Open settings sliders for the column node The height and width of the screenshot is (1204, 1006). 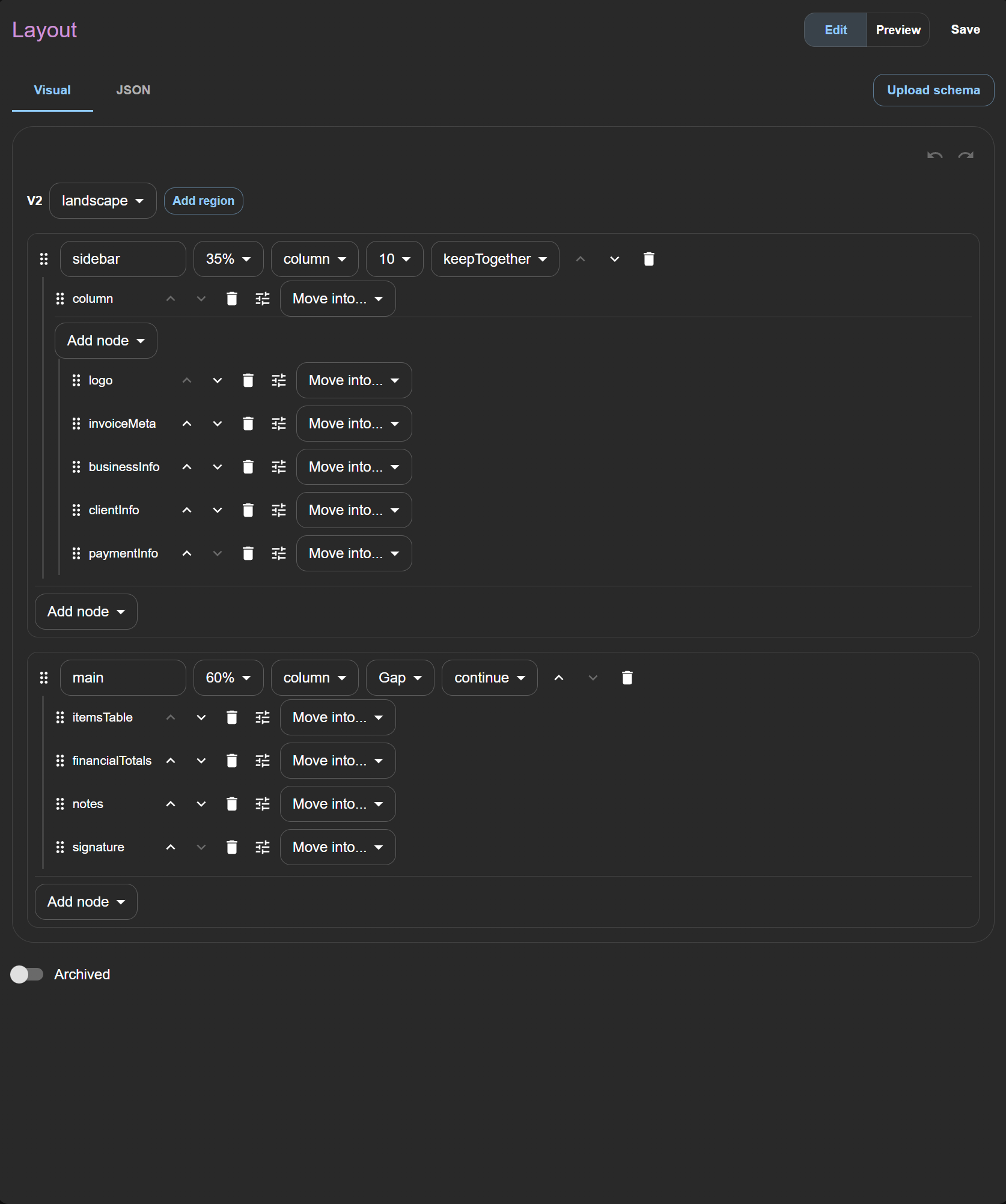point(263,299)
